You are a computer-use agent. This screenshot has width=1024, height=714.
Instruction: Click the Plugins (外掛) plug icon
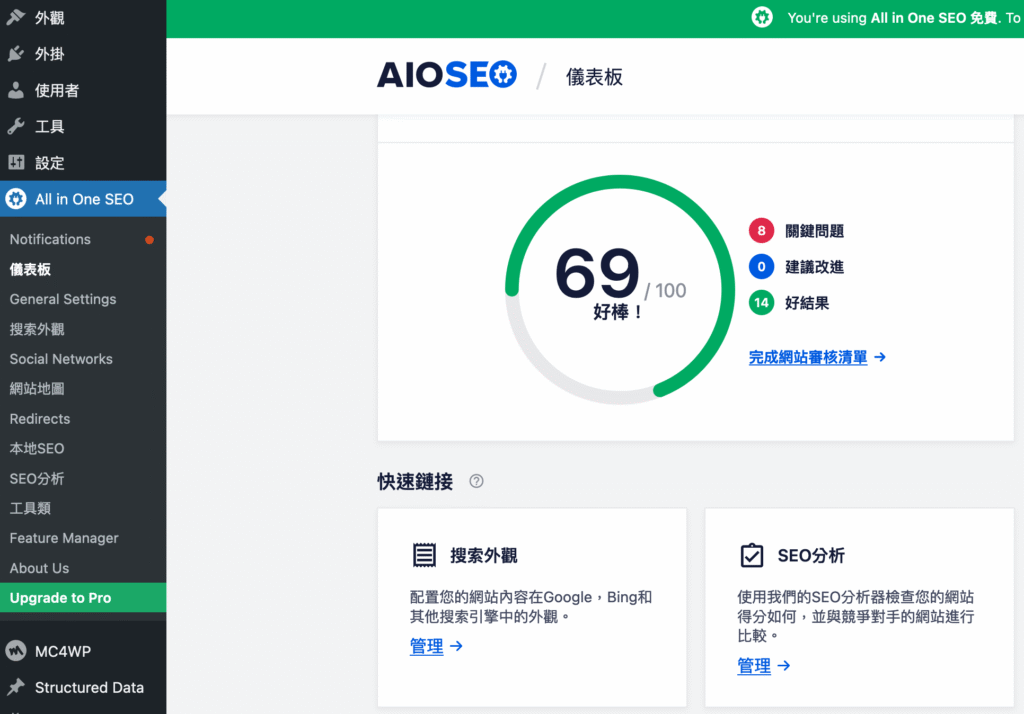coord(16,54)
